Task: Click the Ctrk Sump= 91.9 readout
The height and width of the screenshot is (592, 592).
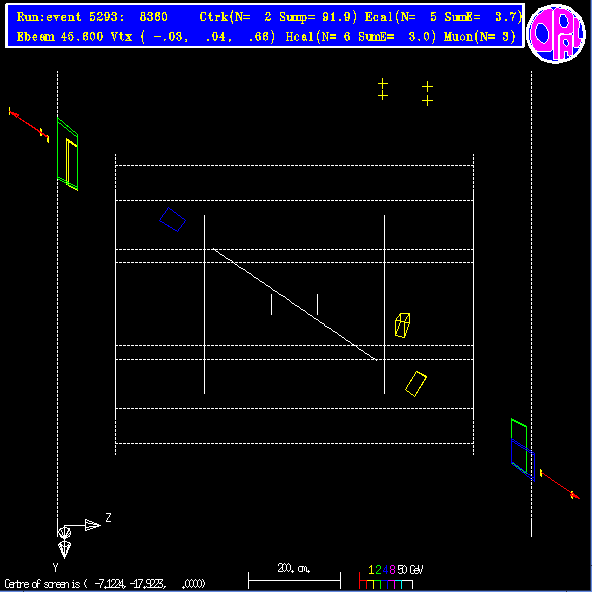Action: (x=278, y=17)
